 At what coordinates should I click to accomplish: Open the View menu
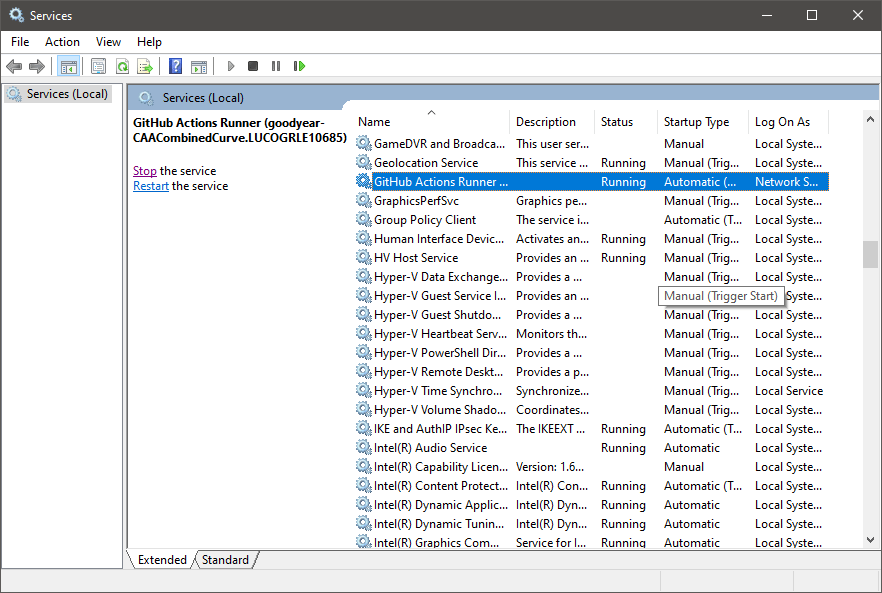108,42
